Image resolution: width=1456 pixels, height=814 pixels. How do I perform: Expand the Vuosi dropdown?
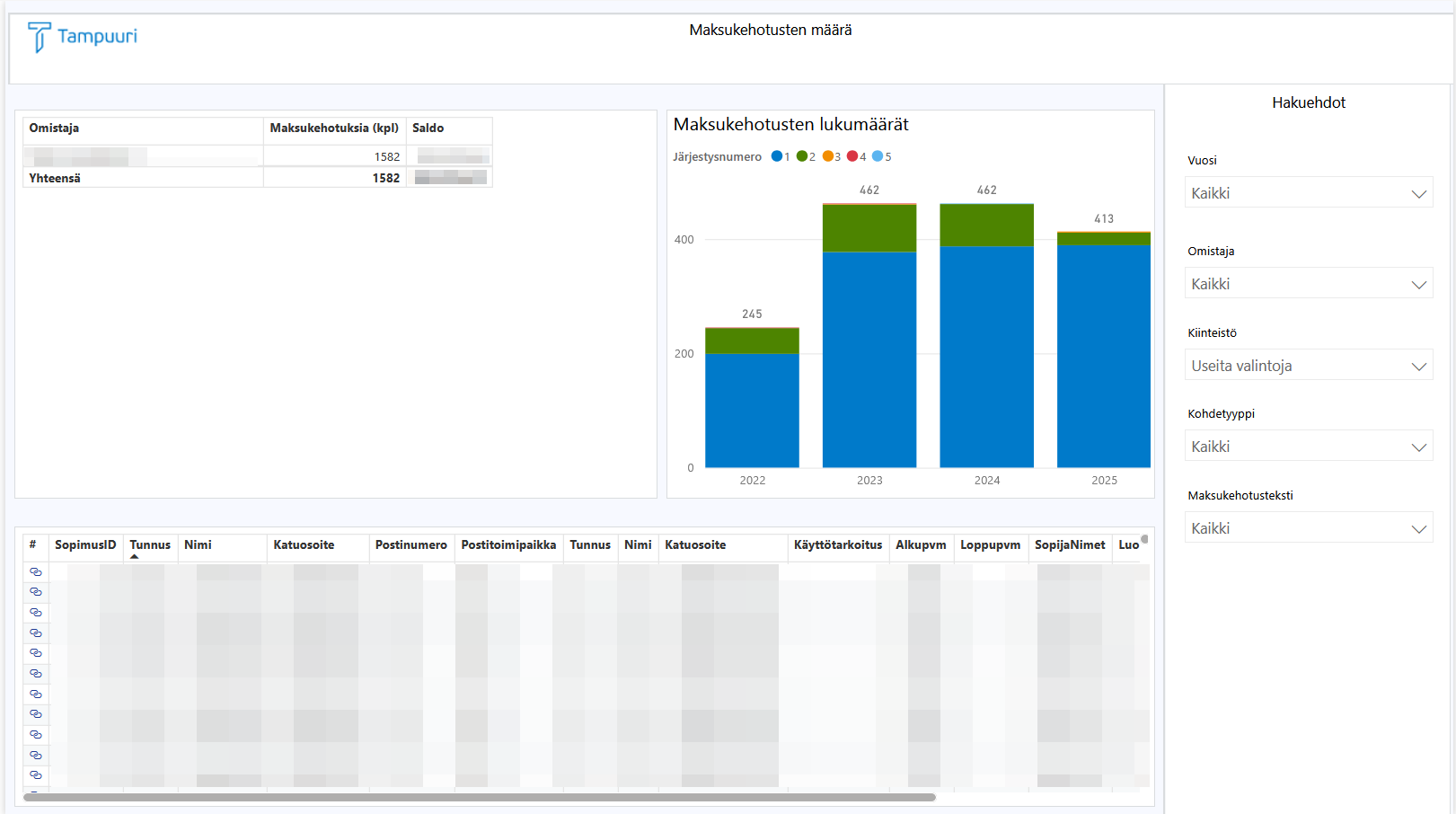(x=1308, y=193)
